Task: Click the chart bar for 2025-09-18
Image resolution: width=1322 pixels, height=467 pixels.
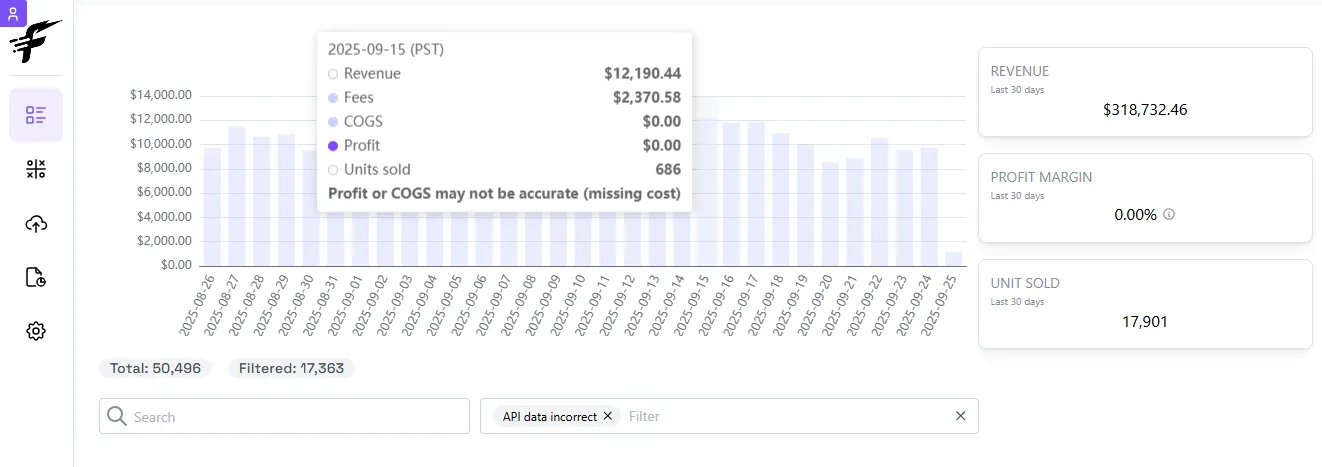Action: (x=781, y=199)
